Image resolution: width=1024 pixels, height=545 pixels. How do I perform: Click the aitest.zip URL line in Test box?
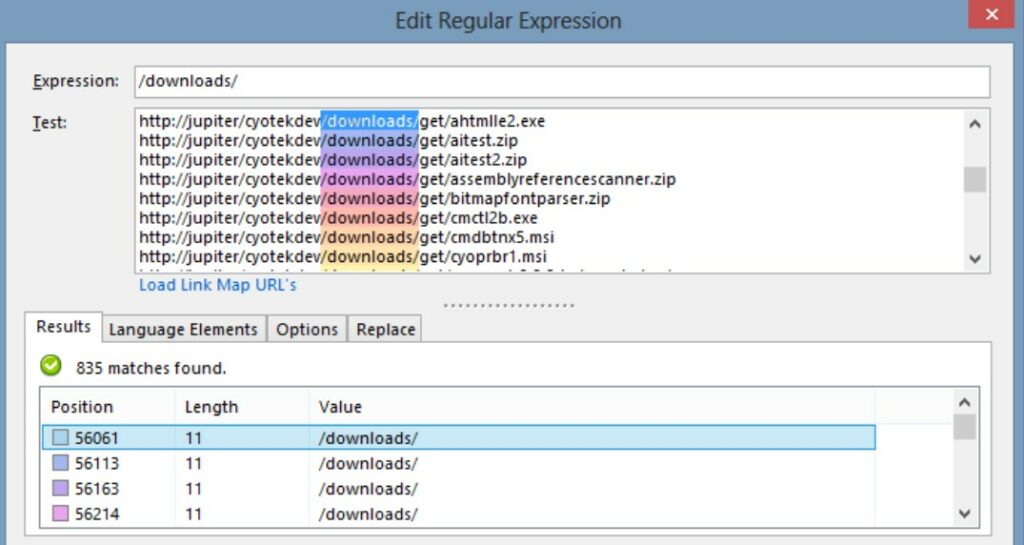[328, 141]
